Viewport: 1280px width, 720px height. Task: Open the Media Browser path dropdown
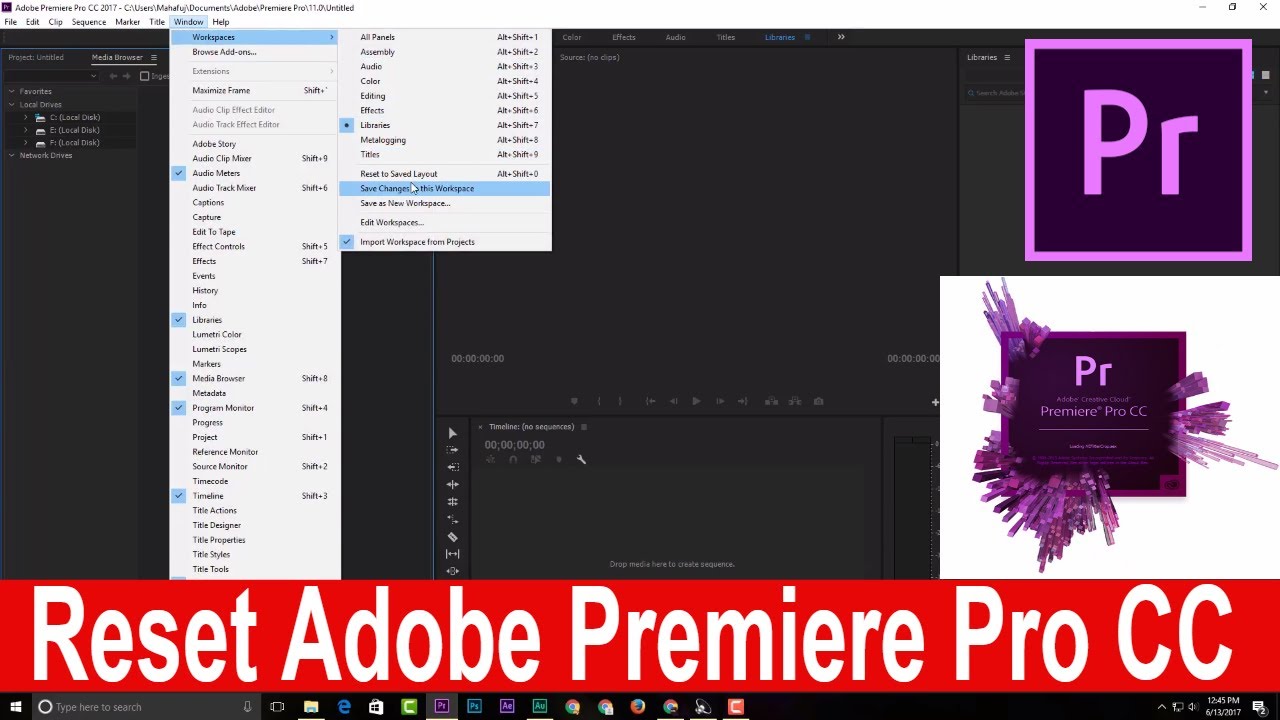[x=94, y=76]
